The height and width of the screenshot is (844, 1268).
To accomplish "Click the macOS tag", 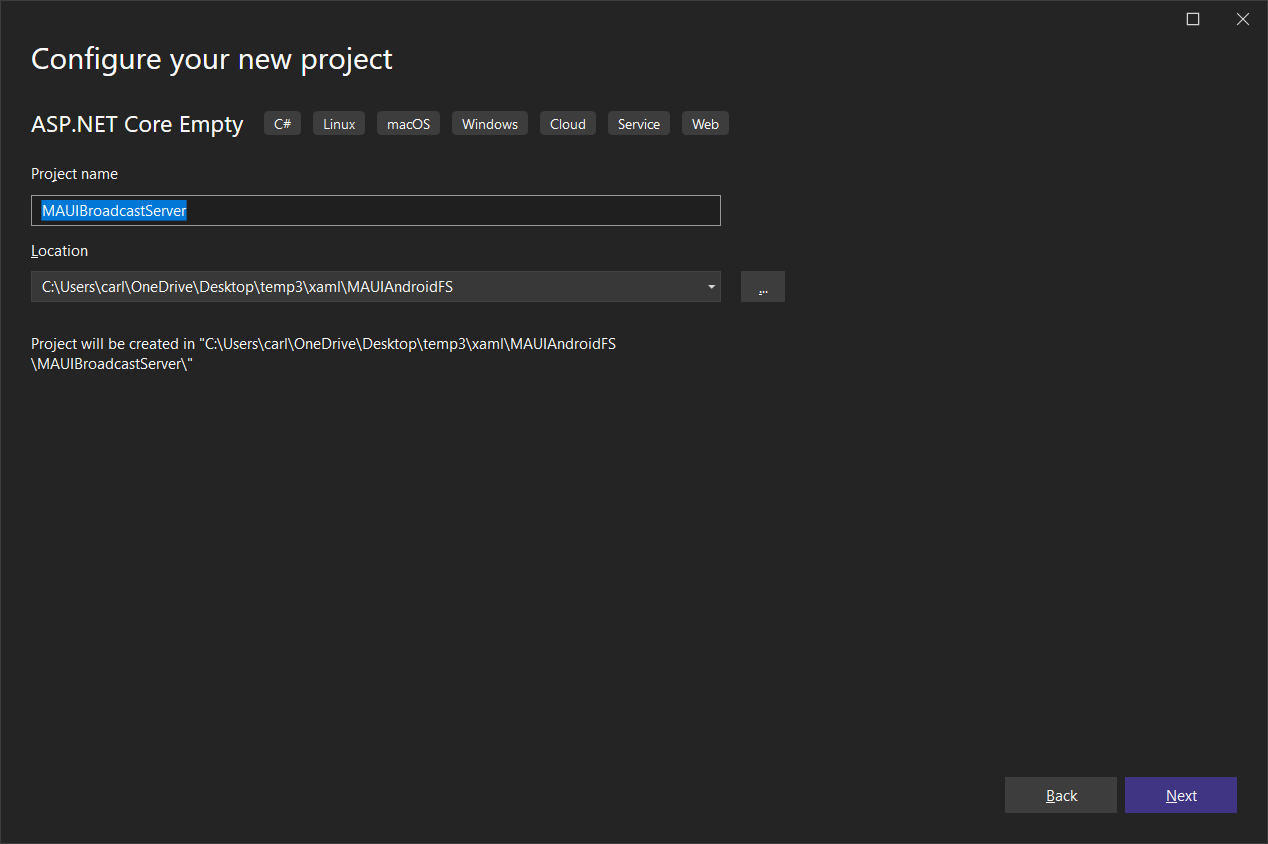I will point(408,124).
